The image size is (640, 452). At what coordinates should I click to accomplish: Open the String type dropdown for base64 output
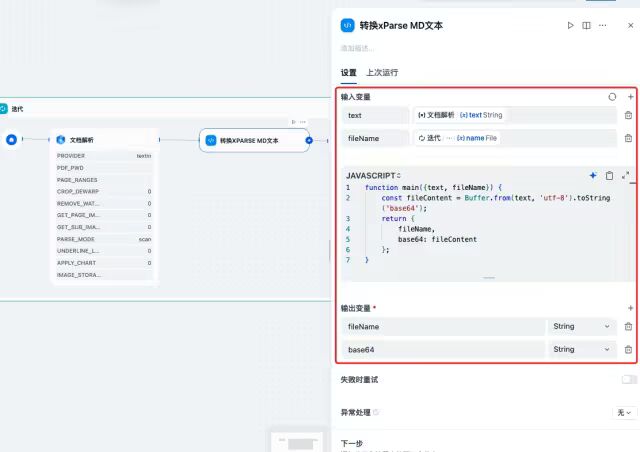click(581, 349)
